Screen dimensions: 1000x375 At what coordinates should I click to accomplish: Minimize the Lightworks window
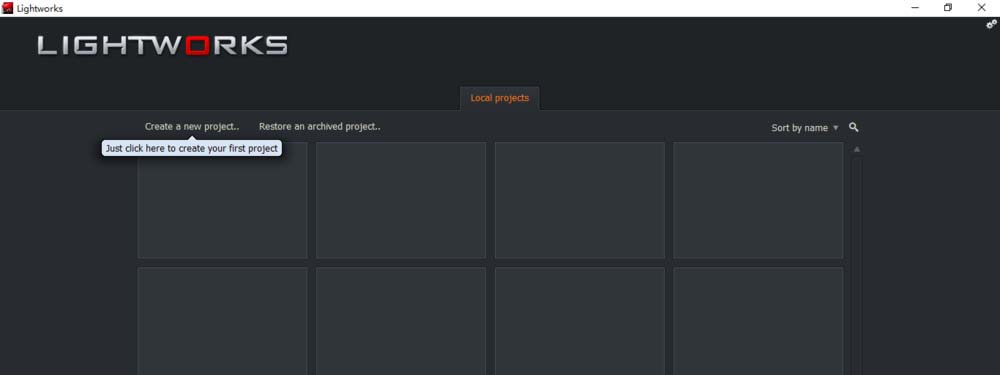point(915,8)
